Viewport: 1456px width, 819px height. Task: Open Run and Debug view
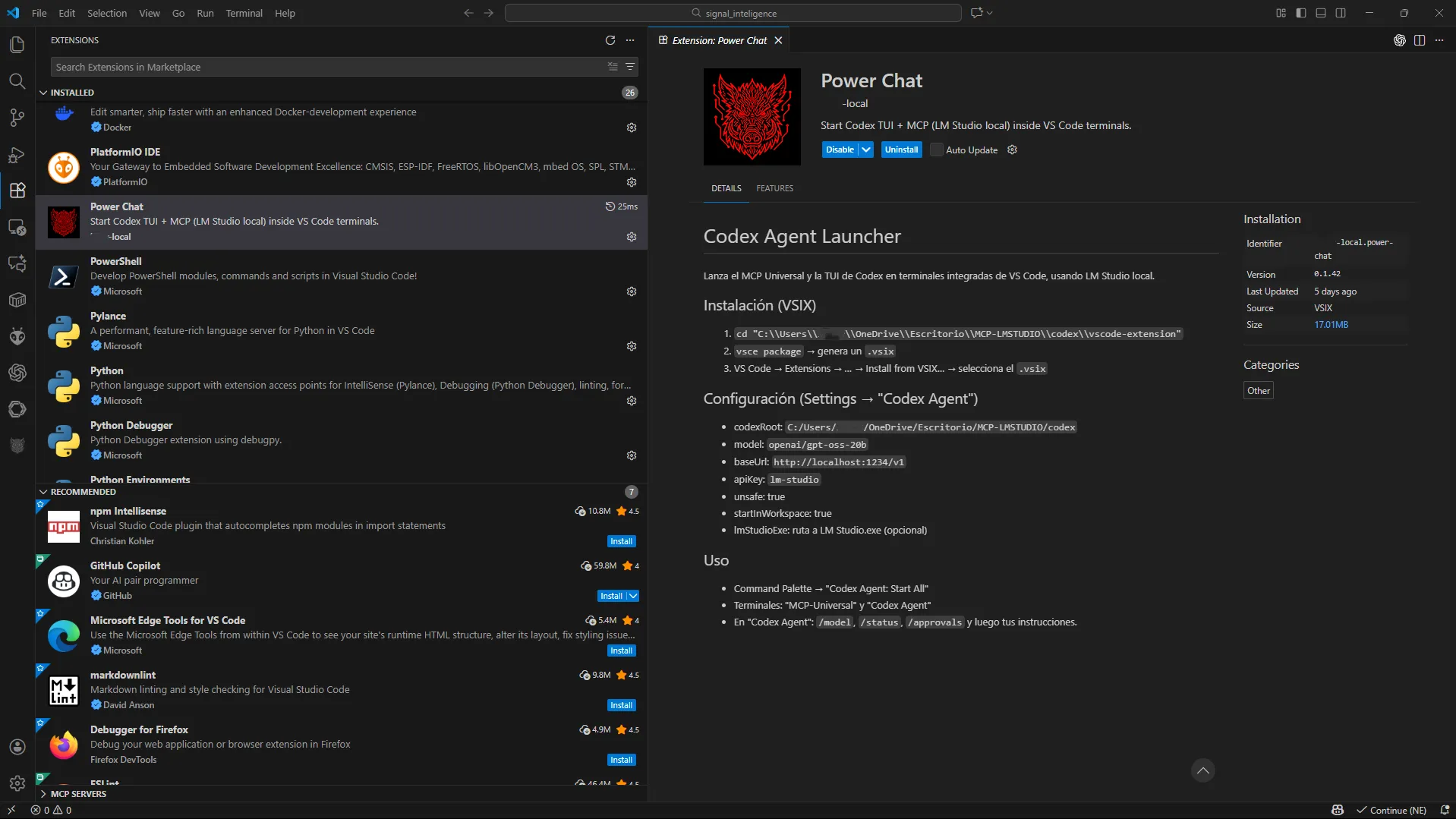17,155
